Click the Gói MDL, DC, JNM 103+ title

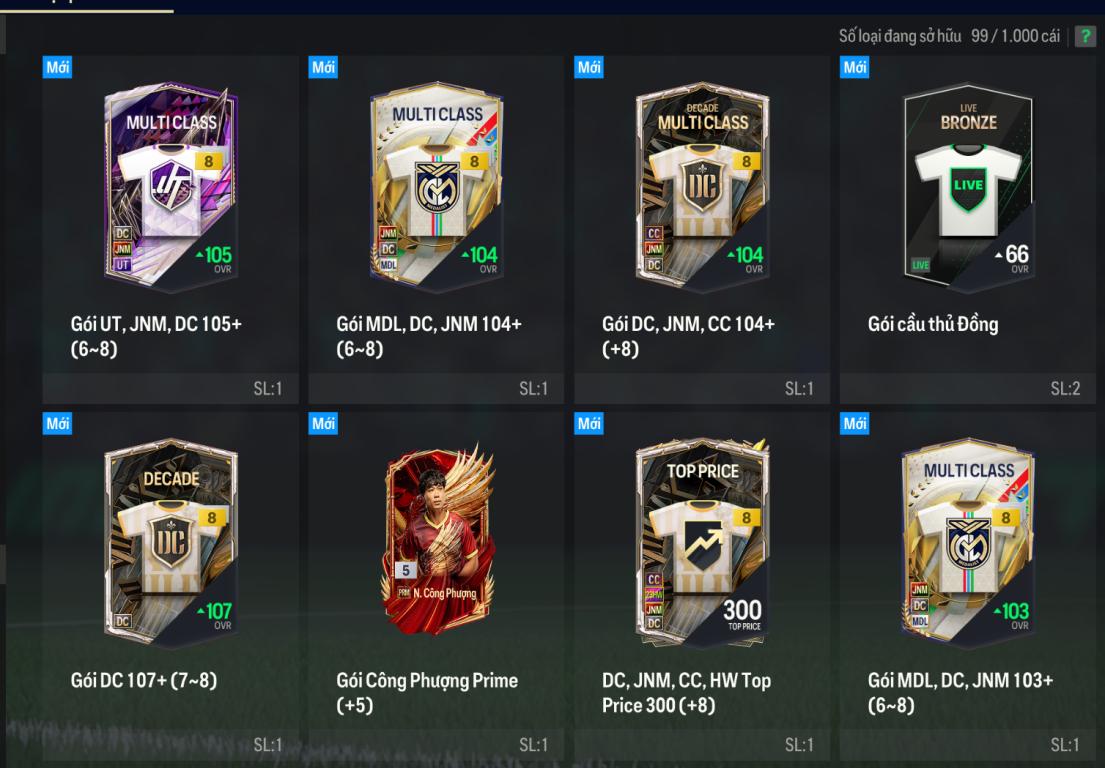pos(961,693)
